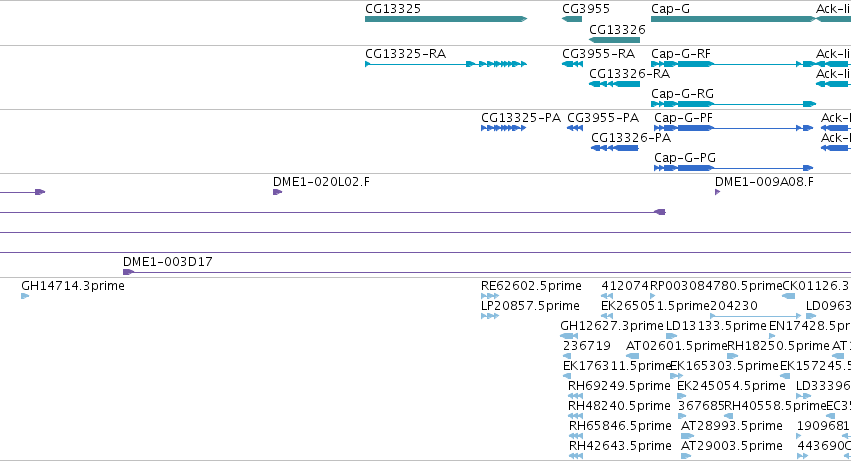
Task: Click the CG13325 gene feature
Action: coord(446,19)
